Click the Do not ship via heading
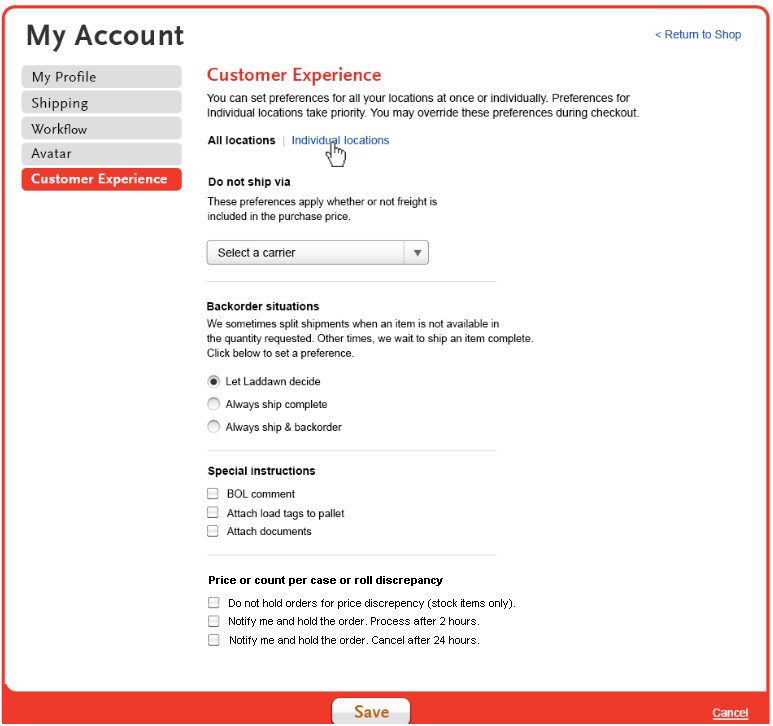The image size is (773, 726). click(x=249, y=182)
